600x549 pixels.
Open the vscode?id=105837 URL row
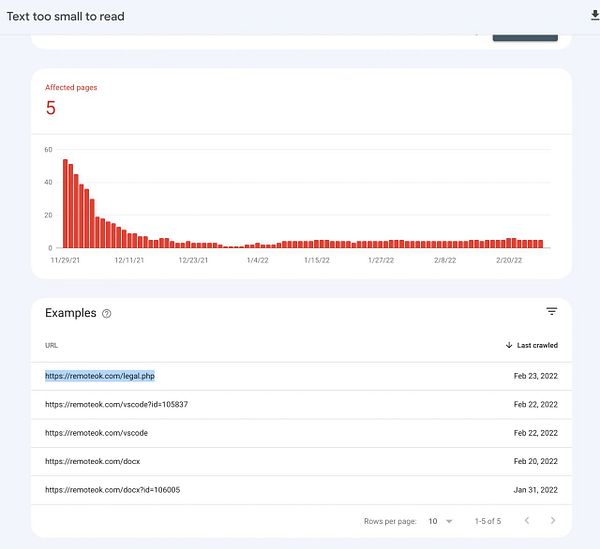click(x=116, y=405)
